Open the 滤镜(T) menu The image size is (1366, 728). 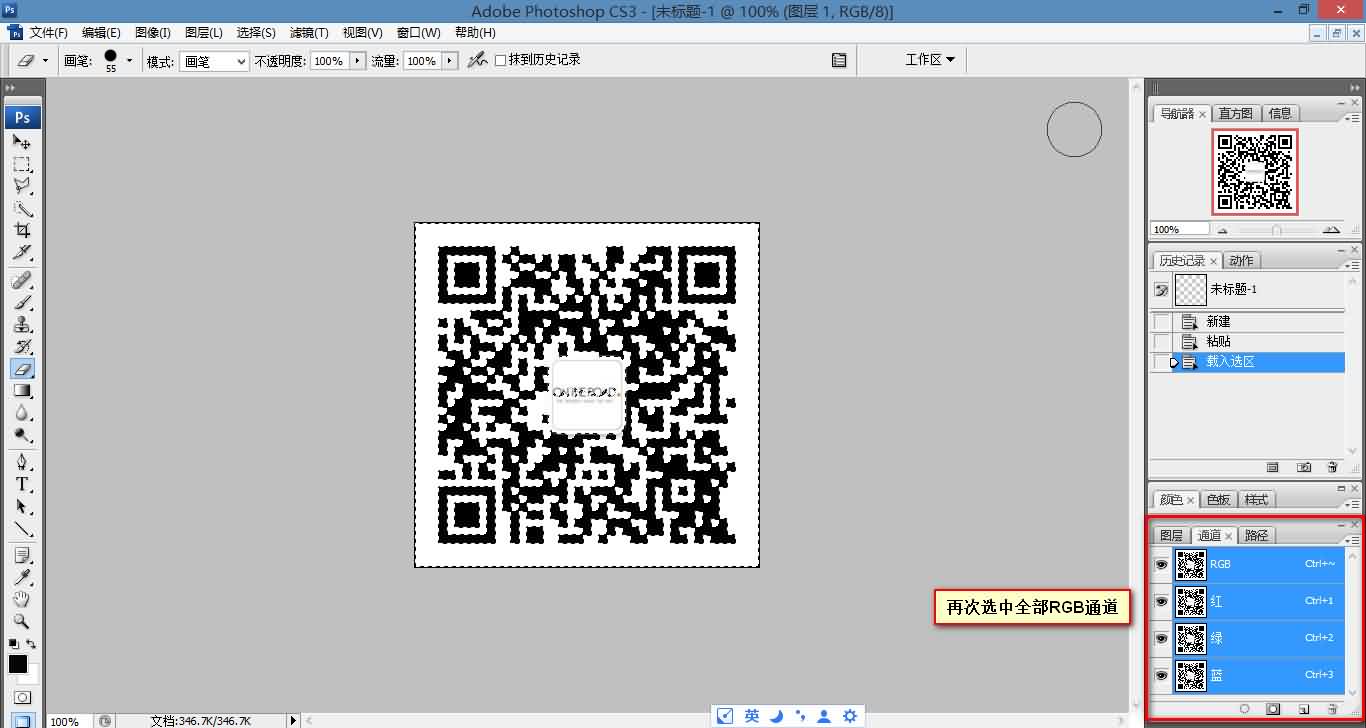[309, 33]
